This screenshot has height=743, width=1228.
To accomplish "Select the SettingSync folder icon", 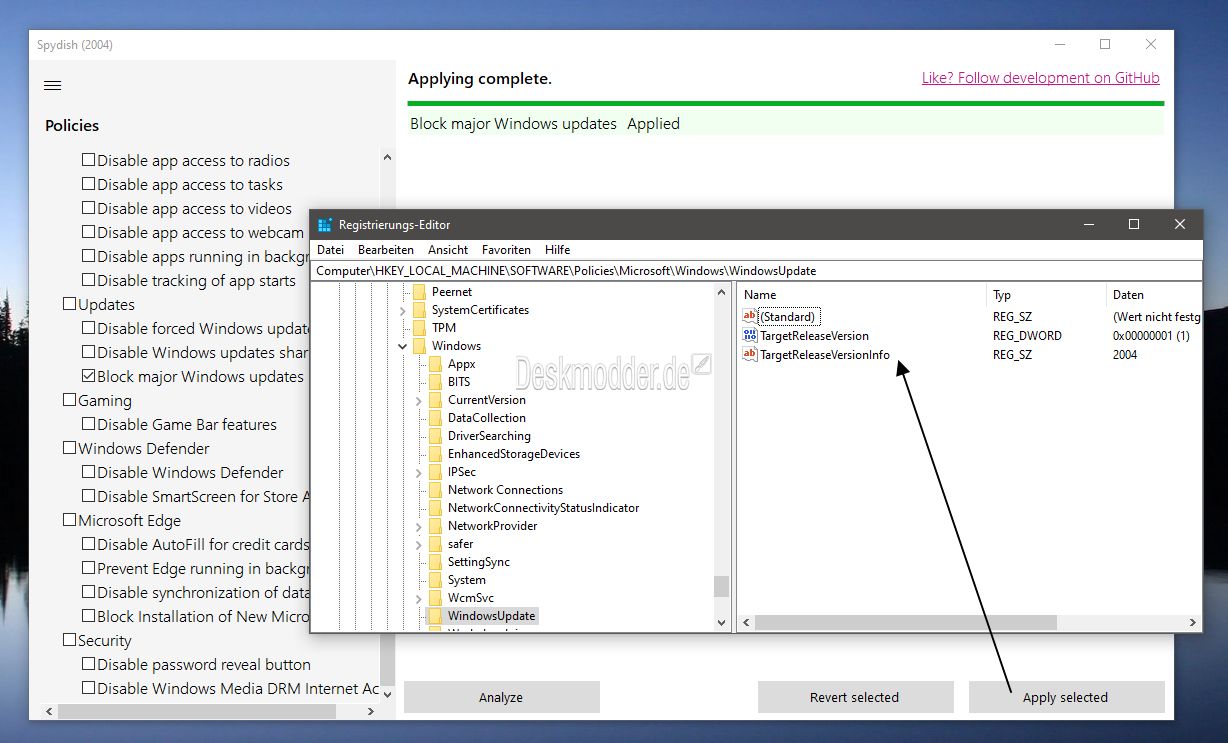I will click(435, 562).
